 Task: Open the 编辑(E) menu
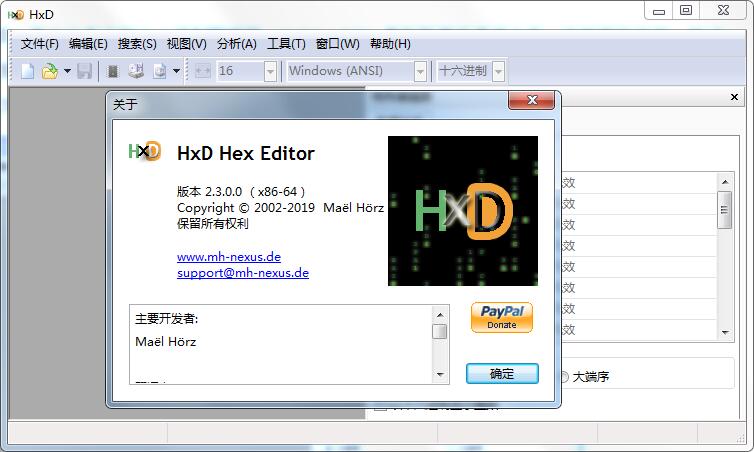tap(88, 44)
